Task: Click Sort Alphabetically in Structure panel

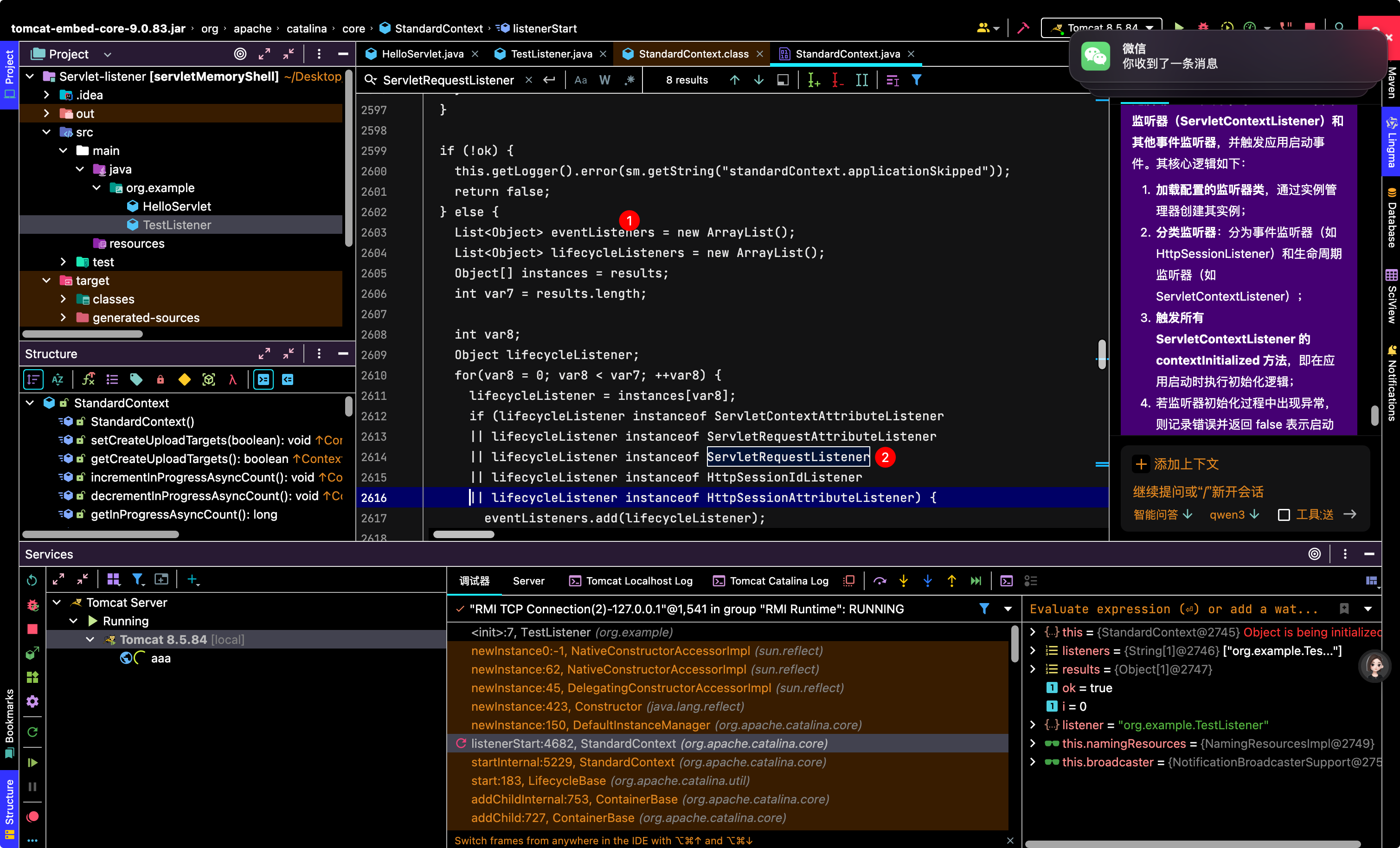Action: coord(58,379)
